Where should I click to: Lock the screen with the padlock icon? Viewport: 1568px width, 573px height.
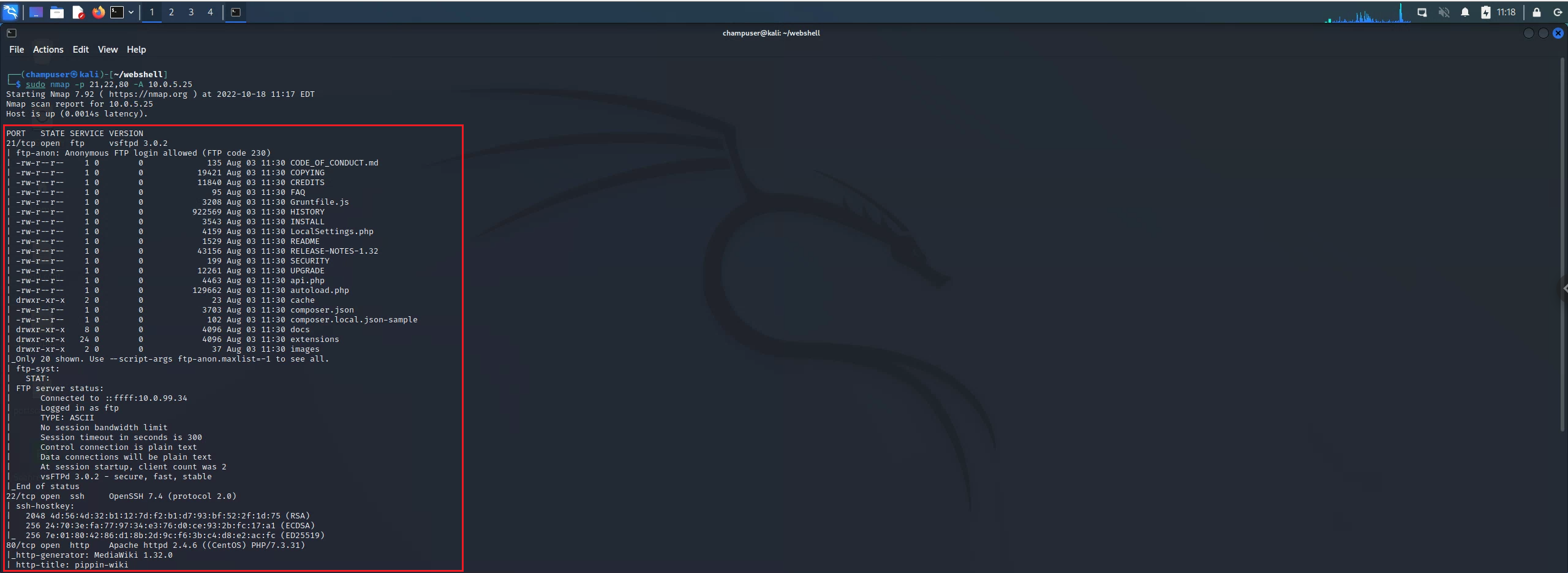(x=1537, y=12)
